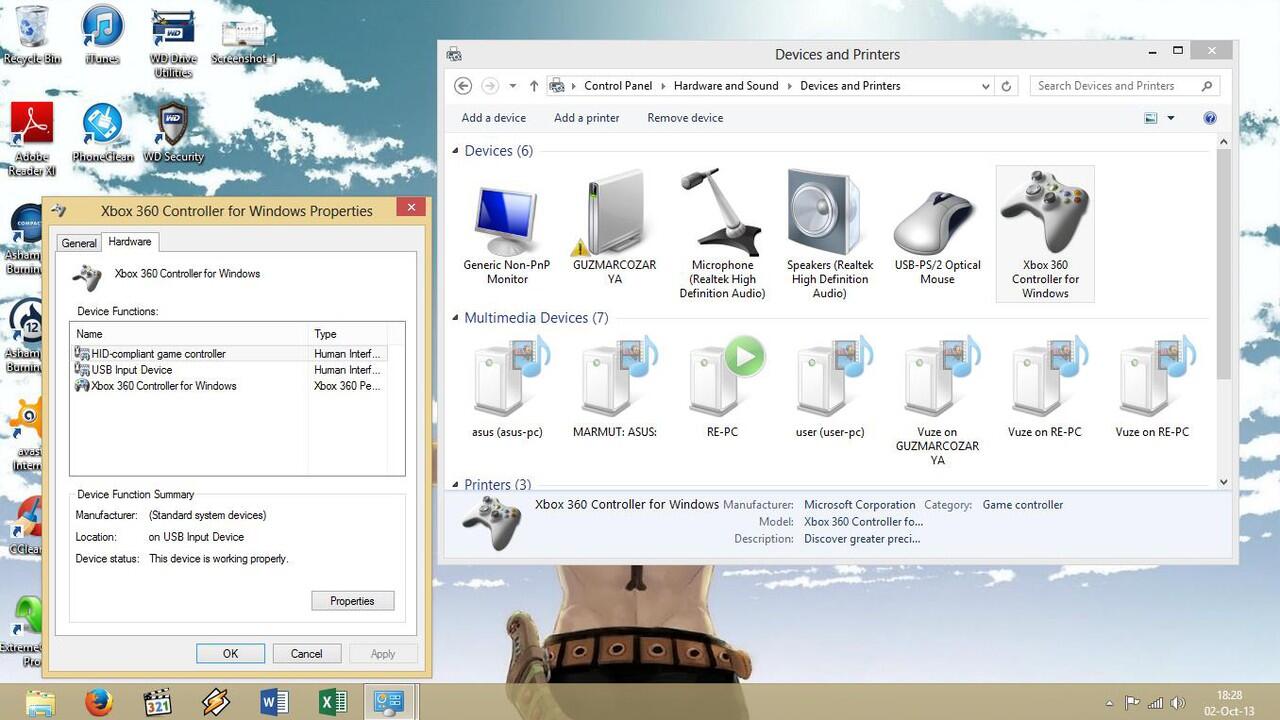Open the iTunes desktop shortcut
The height and width of the screenshot is (720, 1280).
(102, 35)
